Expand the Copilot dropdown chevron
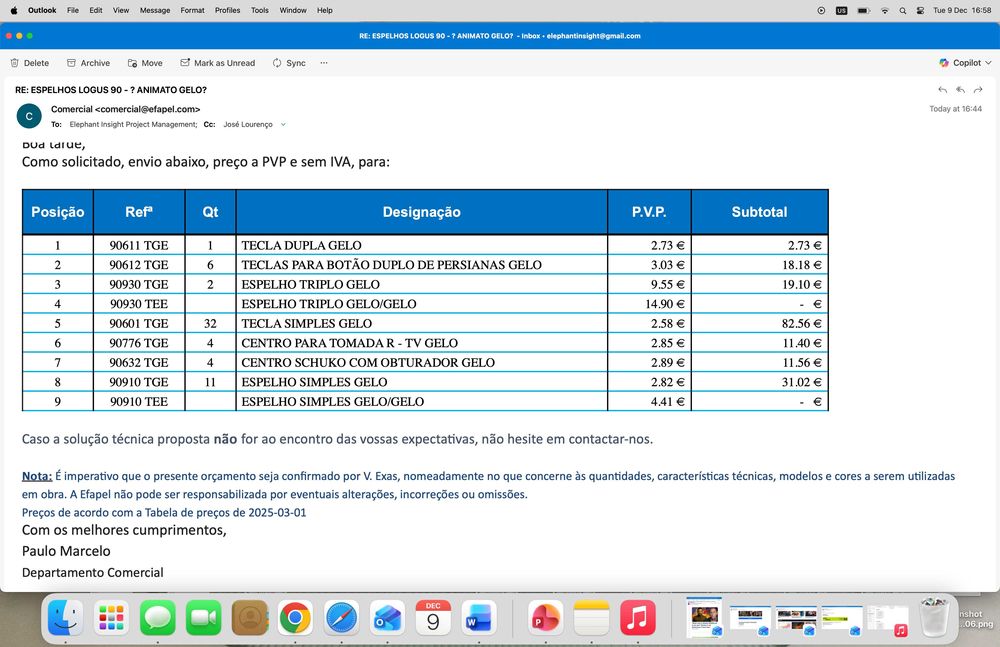The width and height of the screenshot is (1000, 647). coord(989,63)
